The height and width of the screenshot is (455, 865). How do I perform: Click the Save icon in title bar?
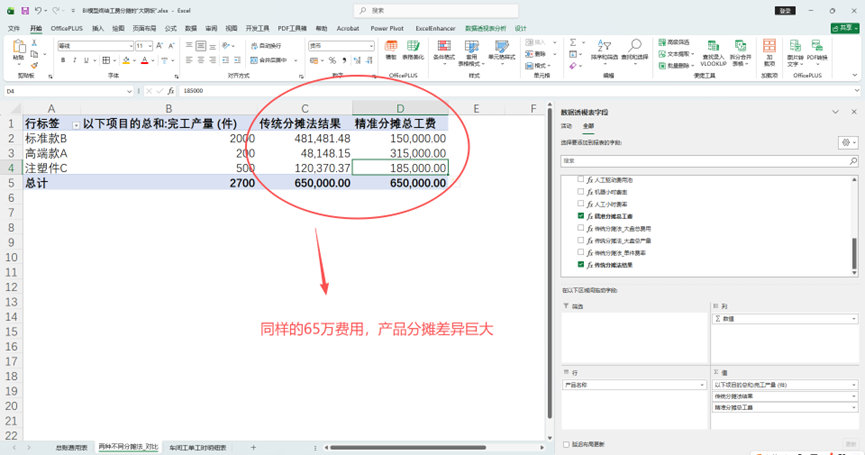pyautogui.click(x=25, y=10)
